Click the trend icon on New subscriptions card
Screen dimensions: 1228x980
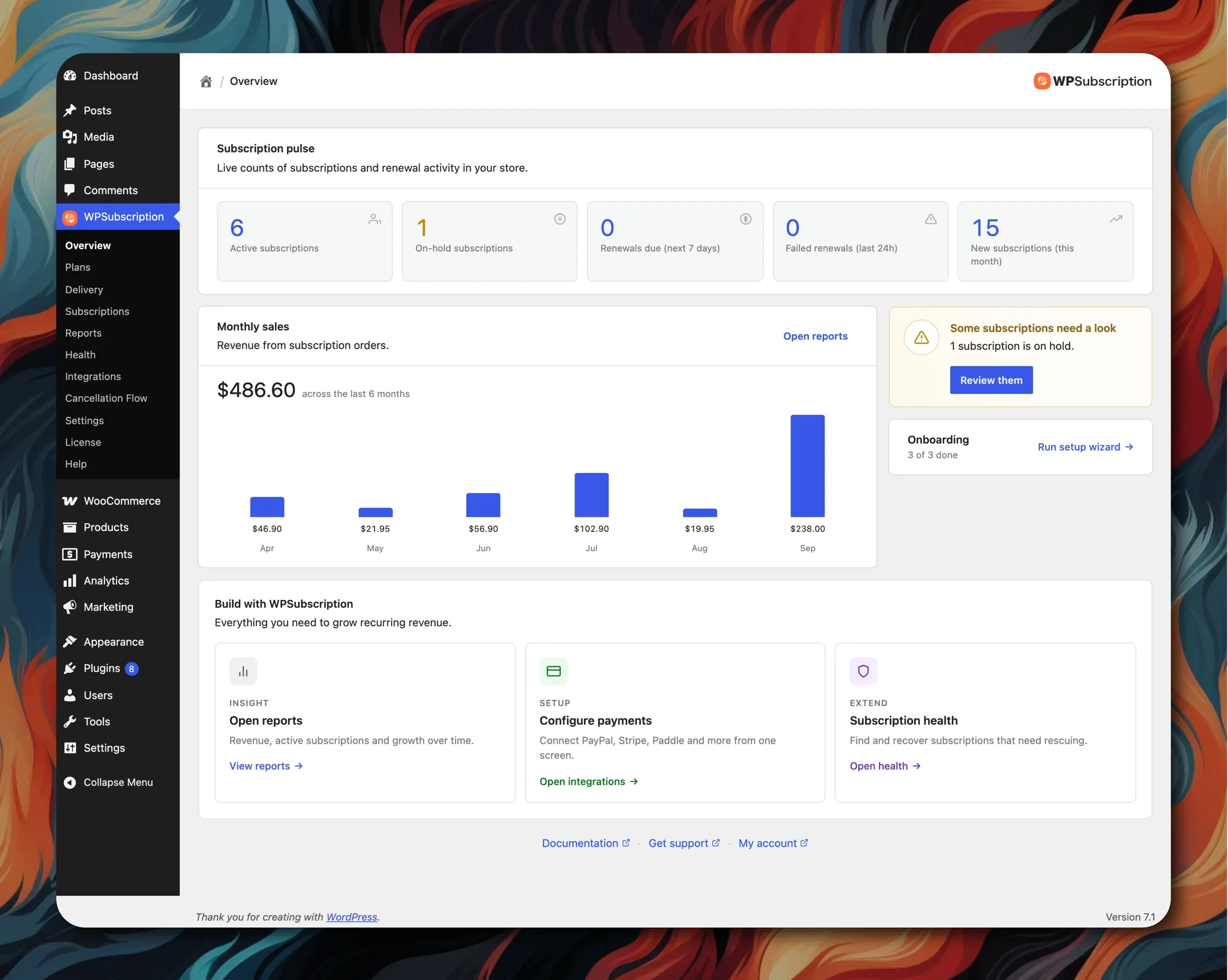[1116, 219]
